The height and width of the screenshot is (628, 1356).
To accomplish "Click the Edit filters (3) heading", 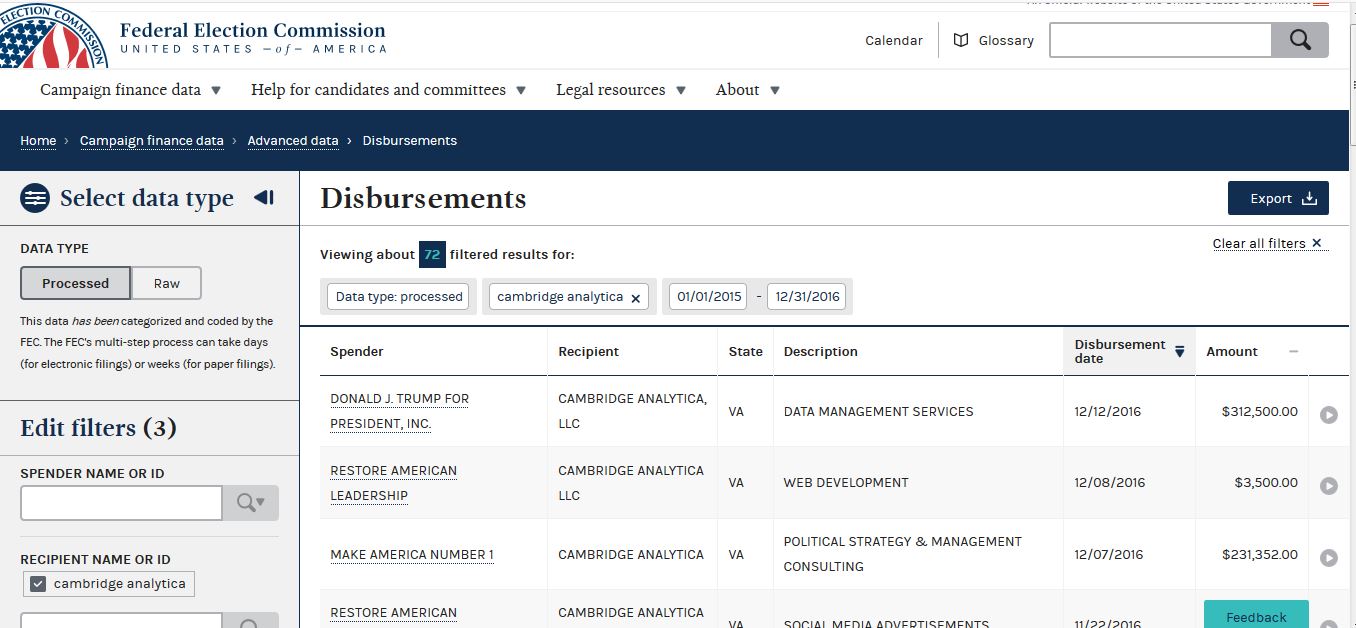I will point(99,428).
